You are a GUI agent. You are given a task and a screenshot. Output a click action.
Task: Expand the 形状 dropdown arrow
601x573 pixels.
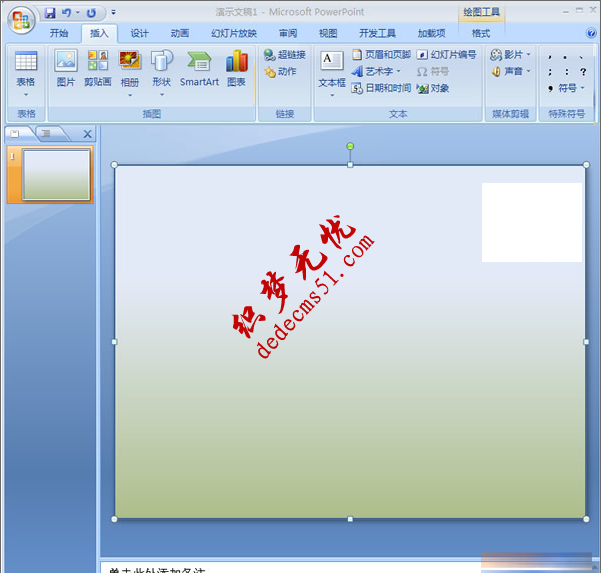pyautogui.click(x=162, y=95)
